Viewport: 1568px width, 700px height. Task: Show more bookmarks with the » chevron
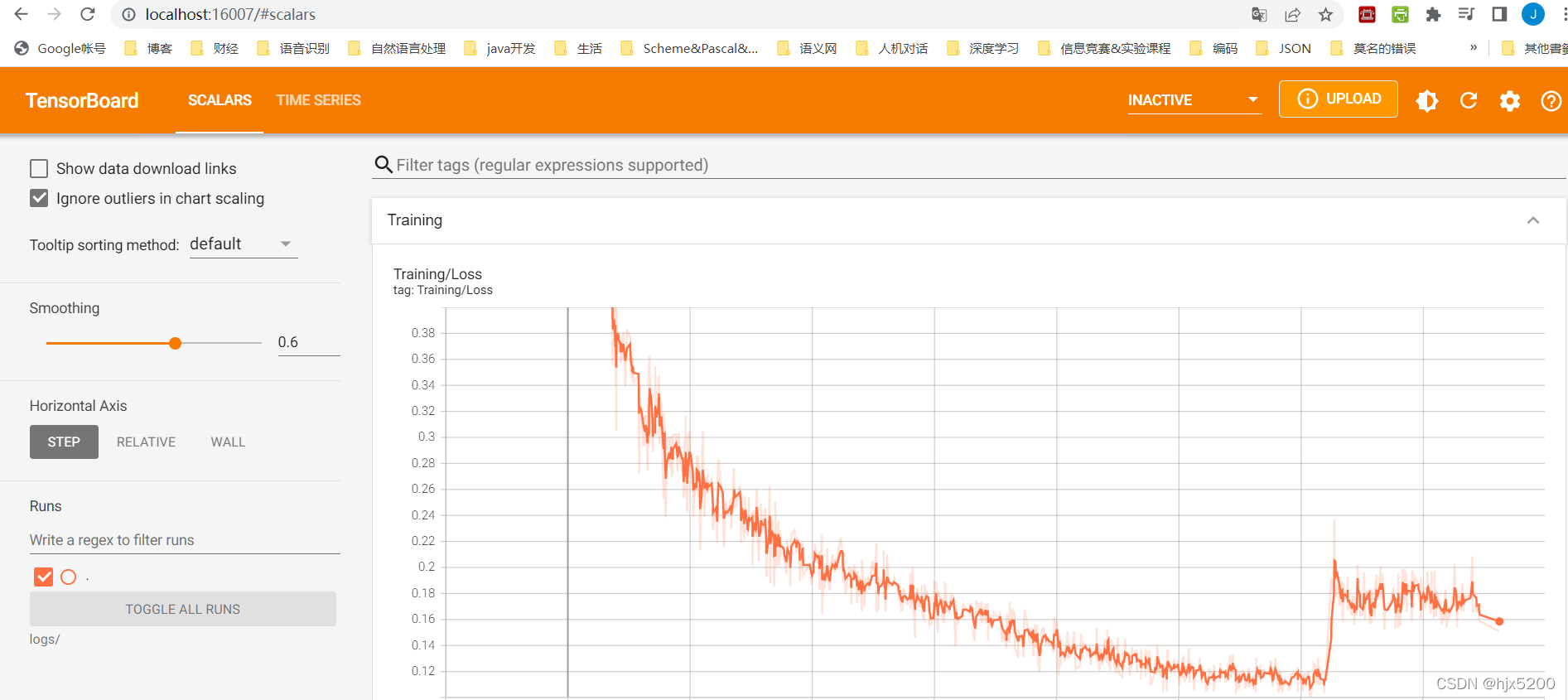(x=1474, y=48)
